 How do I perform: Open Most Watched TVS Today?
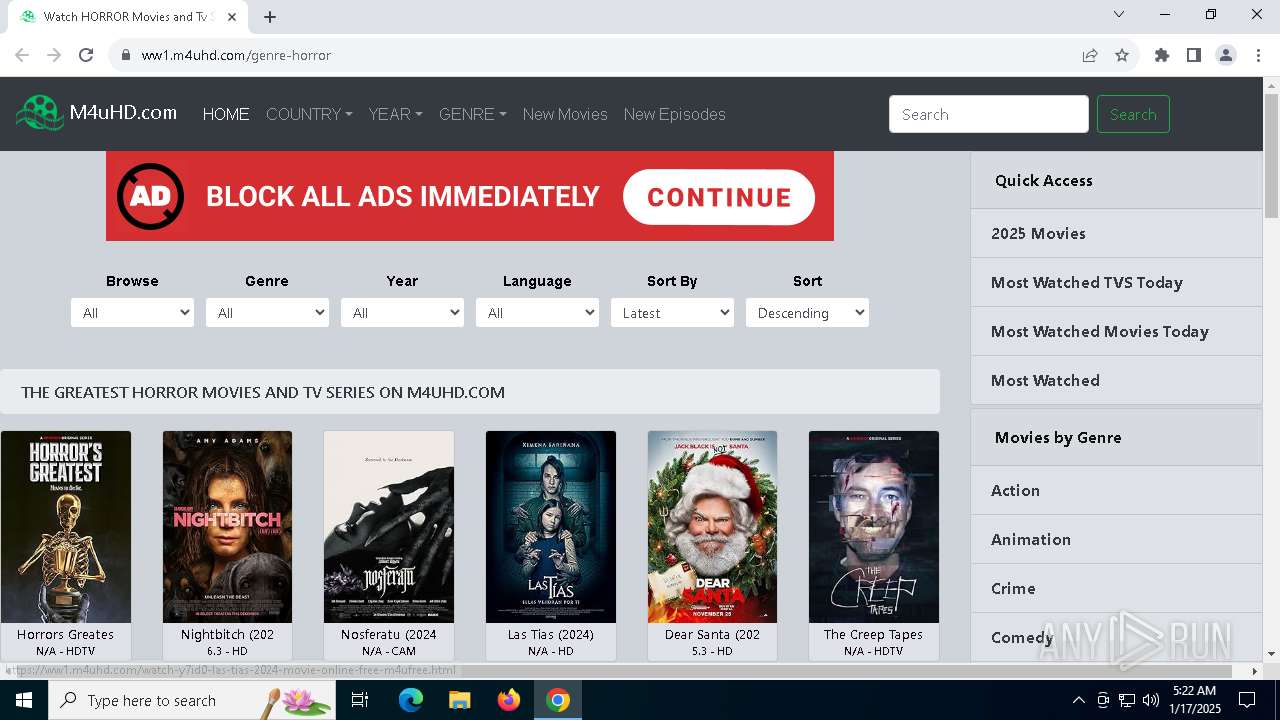click(x=1116, y=282)
